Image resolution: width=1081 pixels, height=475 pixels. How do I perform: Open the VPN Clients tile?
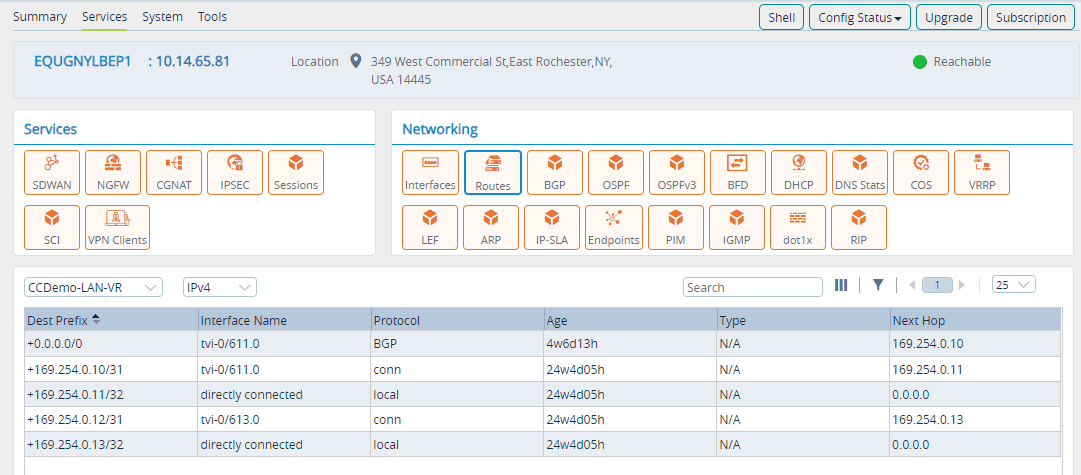click(118, 228)
